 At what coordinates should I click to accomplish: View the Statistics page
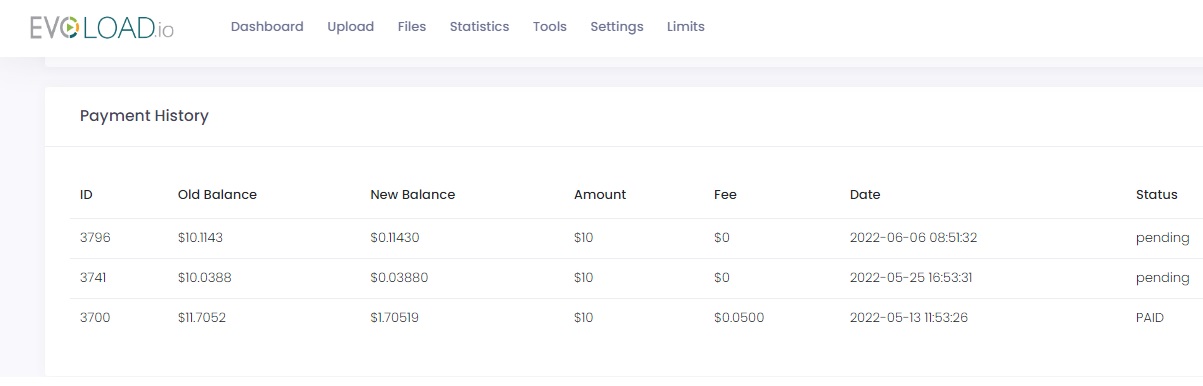pos(479,27)
